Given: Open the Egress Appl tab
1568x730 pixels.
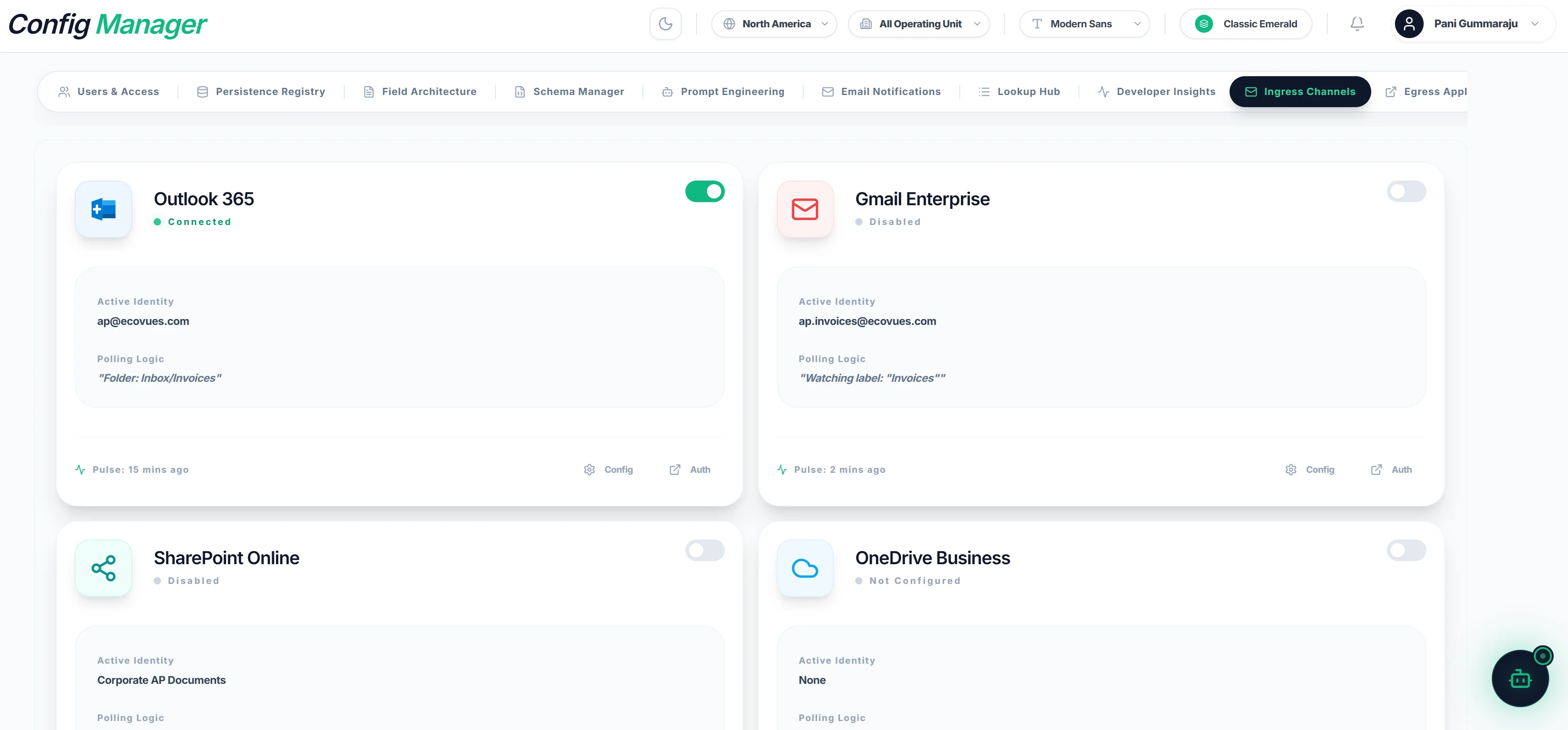Looking at the screenshot, I should [1425, 92].
